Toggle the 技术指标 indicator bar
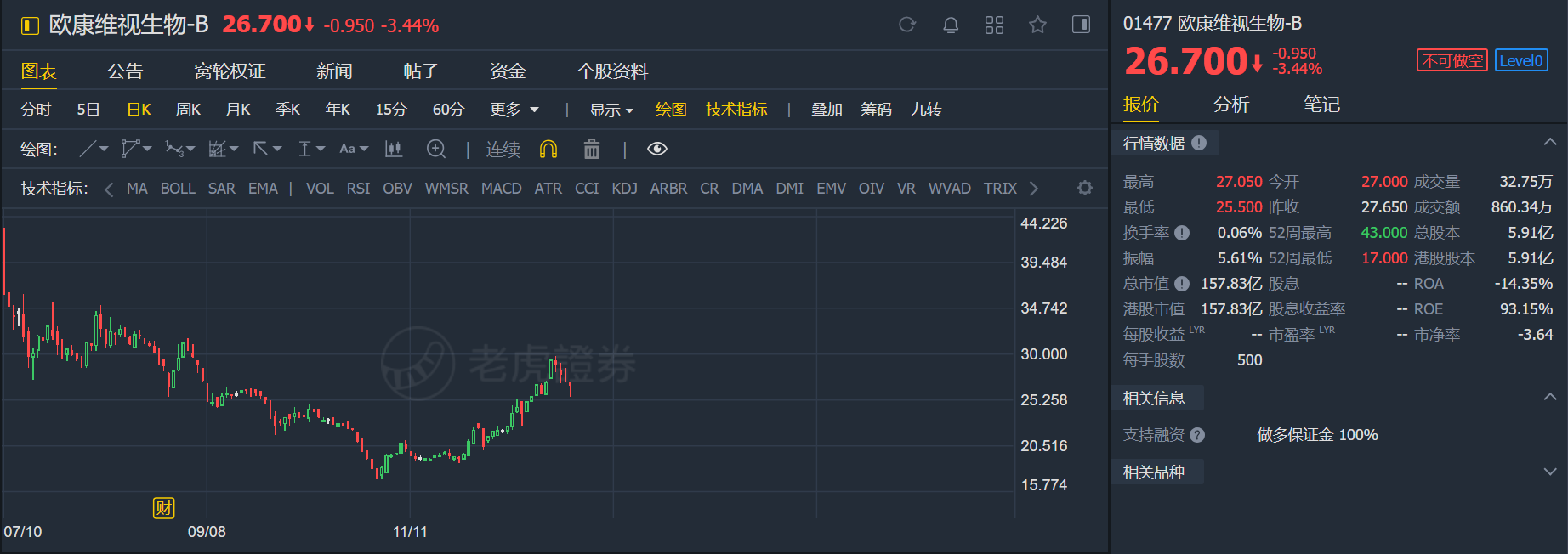This screenshot has height=554, width=1568. coord(736,109)
